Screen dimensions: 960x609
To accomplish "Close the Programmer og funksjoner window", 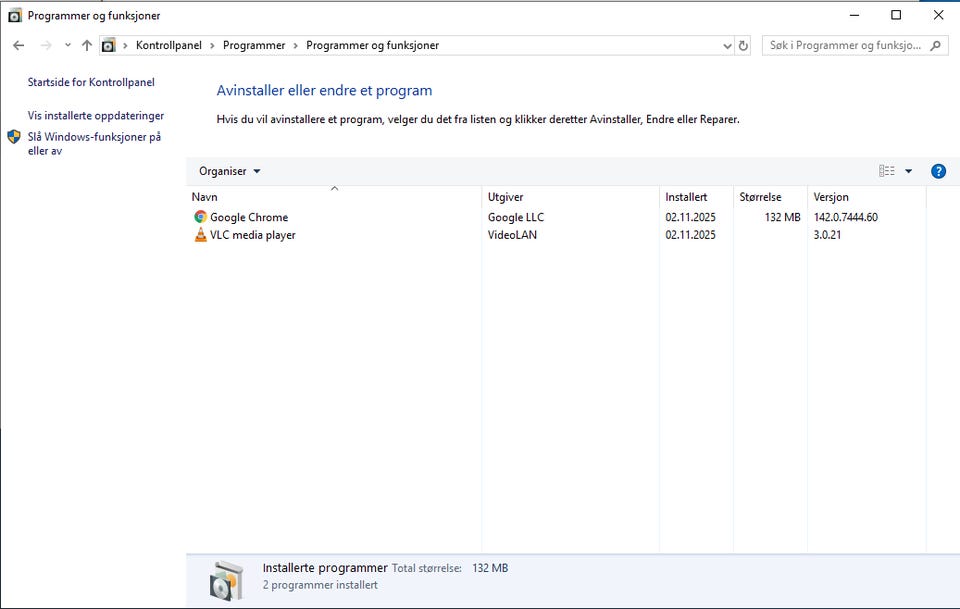I will (x=938, y=15).
